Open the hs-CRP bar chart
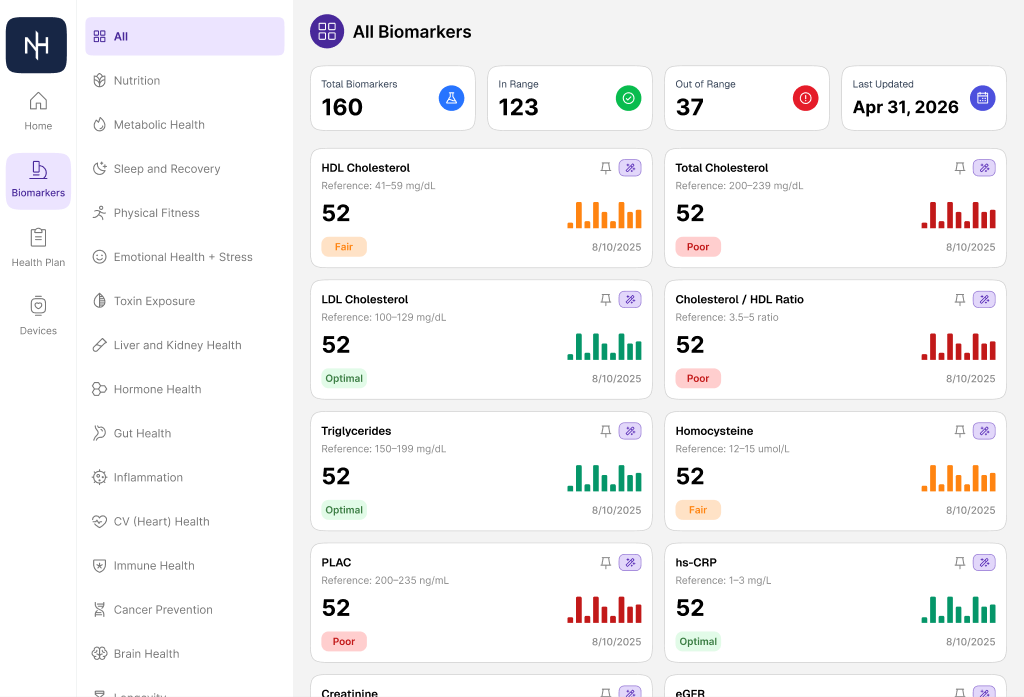Image resolution: width=1024 pixels, height=697 pixels. tap(958, 609)
